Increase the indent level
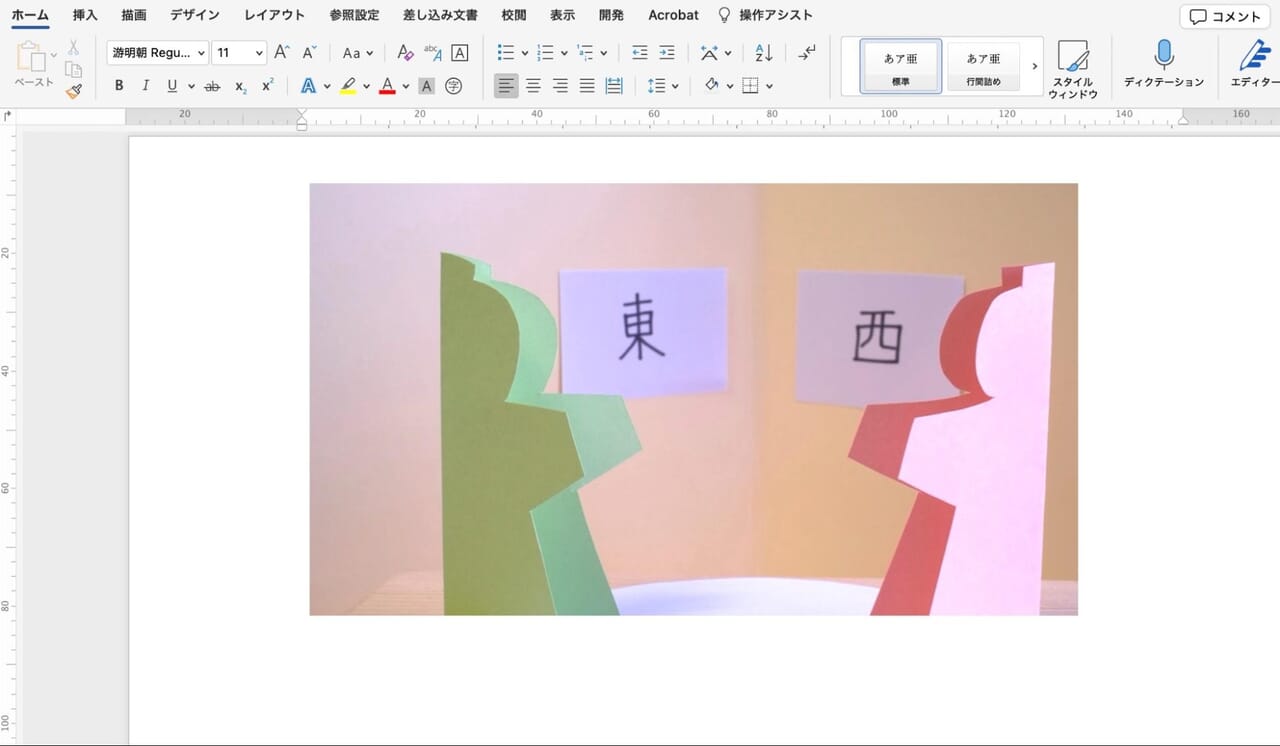Image resolution: width=1280 pixels, height=746 pixels. tap(667, 52)
